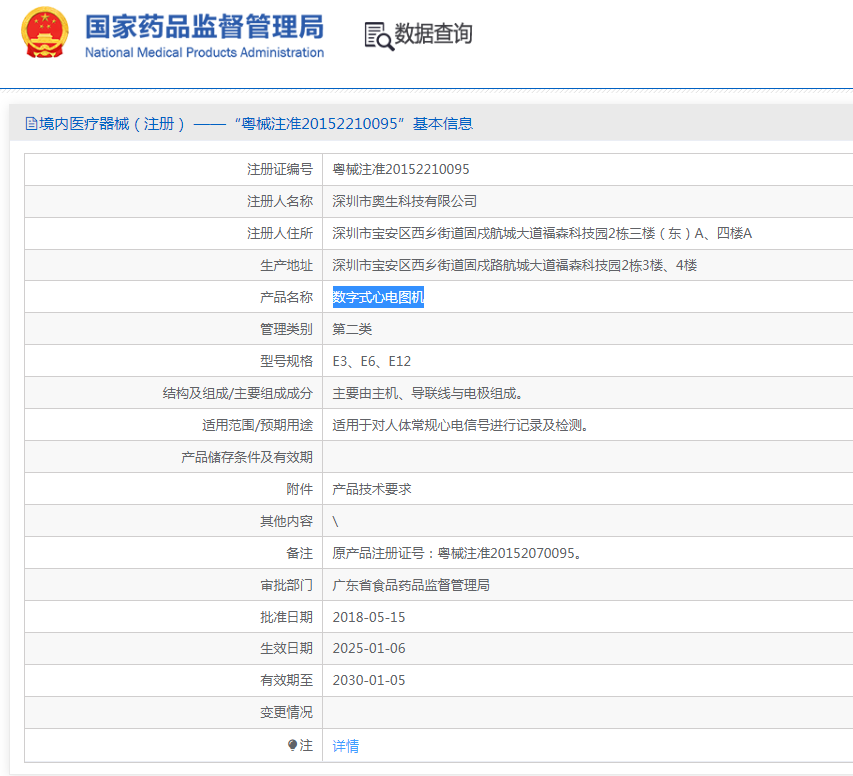Click the 结构及组成/主要组成成分 label
Screen dimensions: 853x776
238,393
